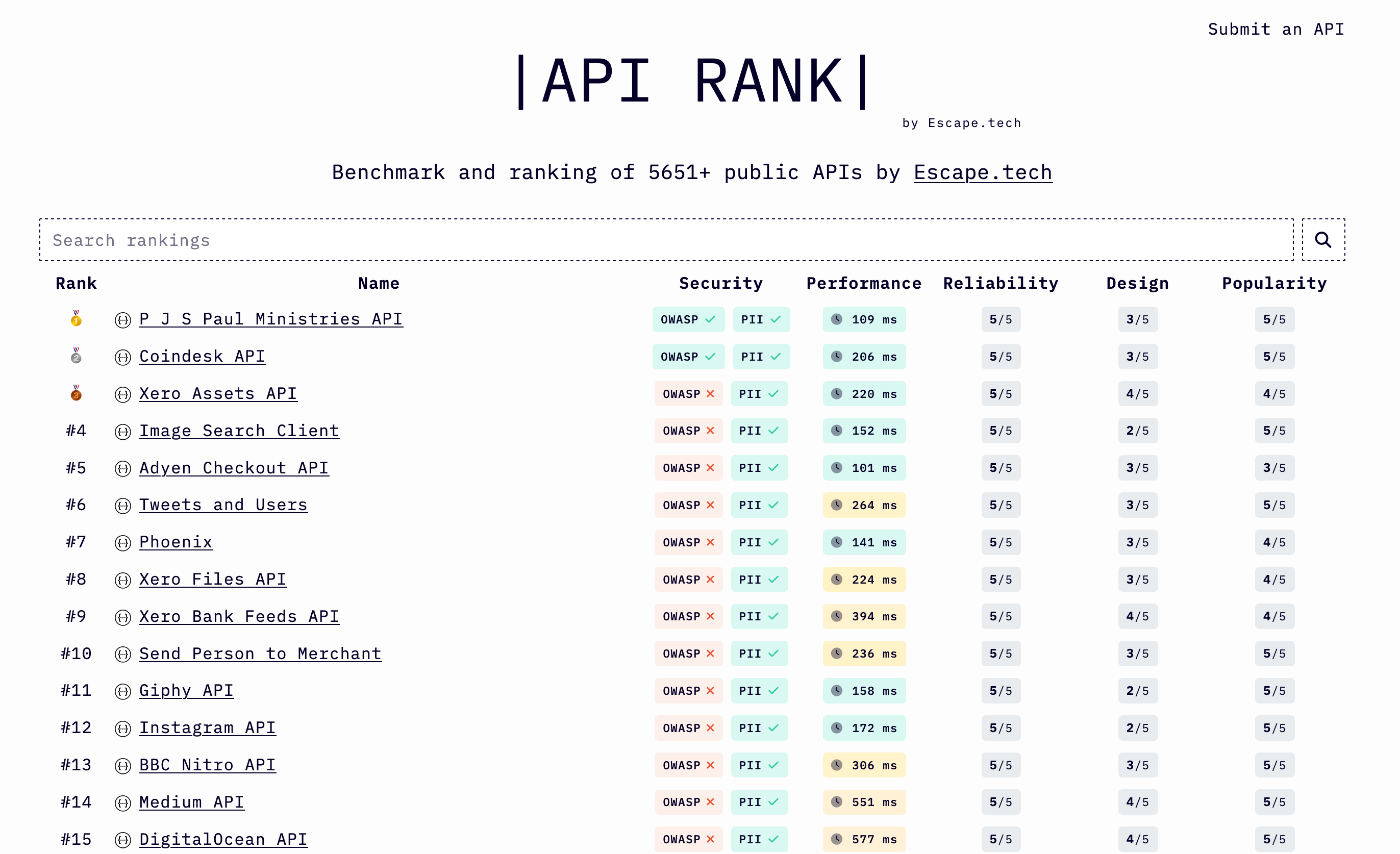Click the endpoint icon next to Phoenix
Viewport: 1400px width, 854px height.
coord(123,543)
